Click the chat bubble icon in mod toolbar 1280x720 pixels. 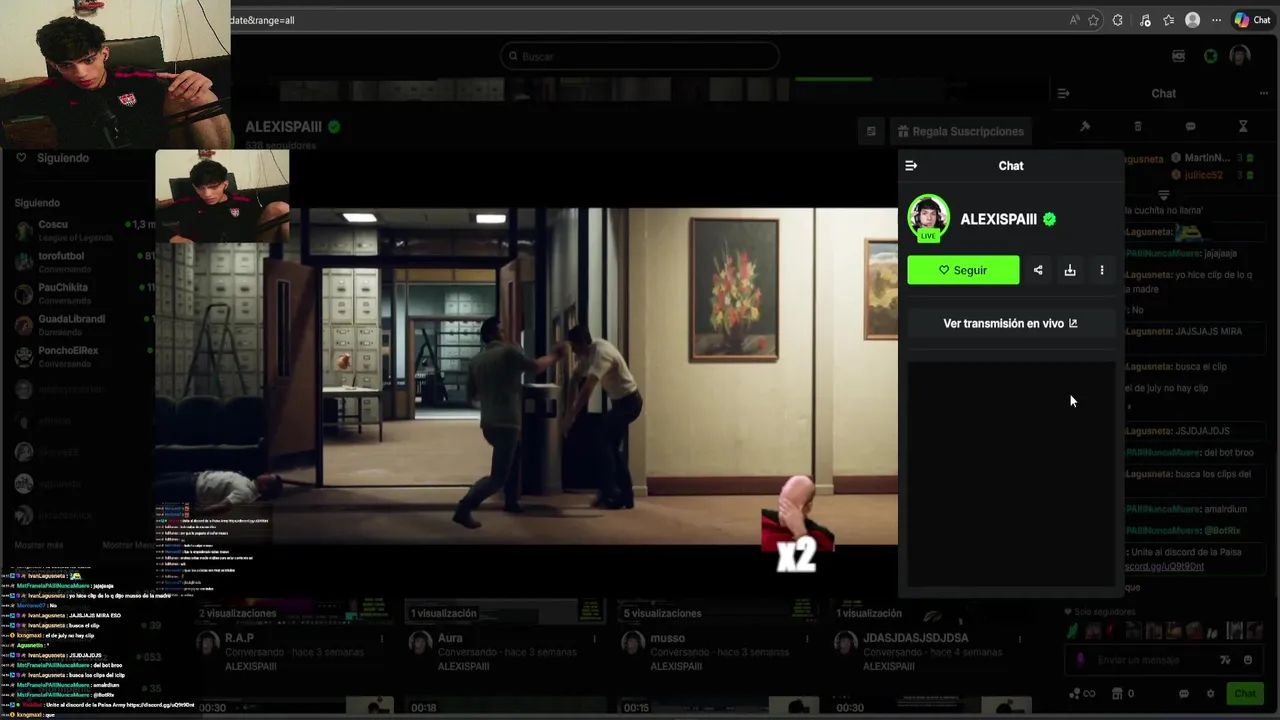pos(1190,127)
